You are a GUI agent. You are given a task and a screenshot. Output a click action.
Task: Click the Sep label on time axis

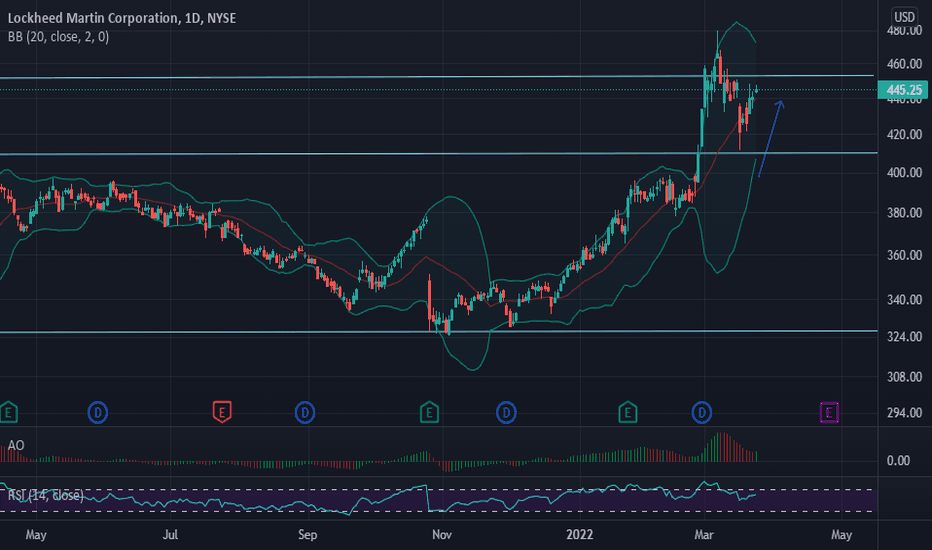[x=307, y=535]
